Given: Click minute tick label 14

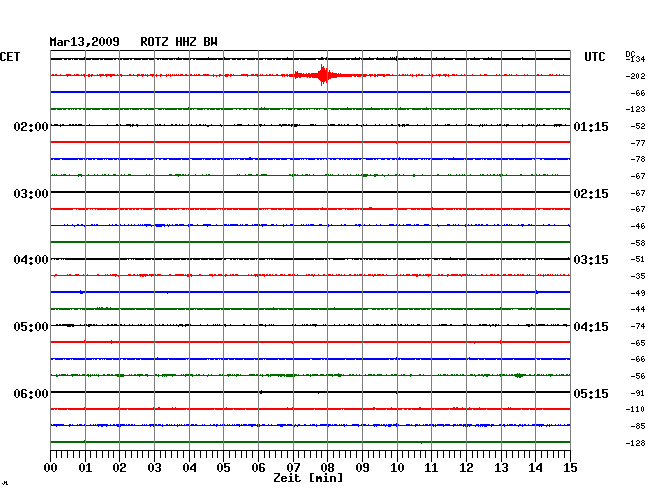Looking at the screenshot, I should [x=535, y=468].
